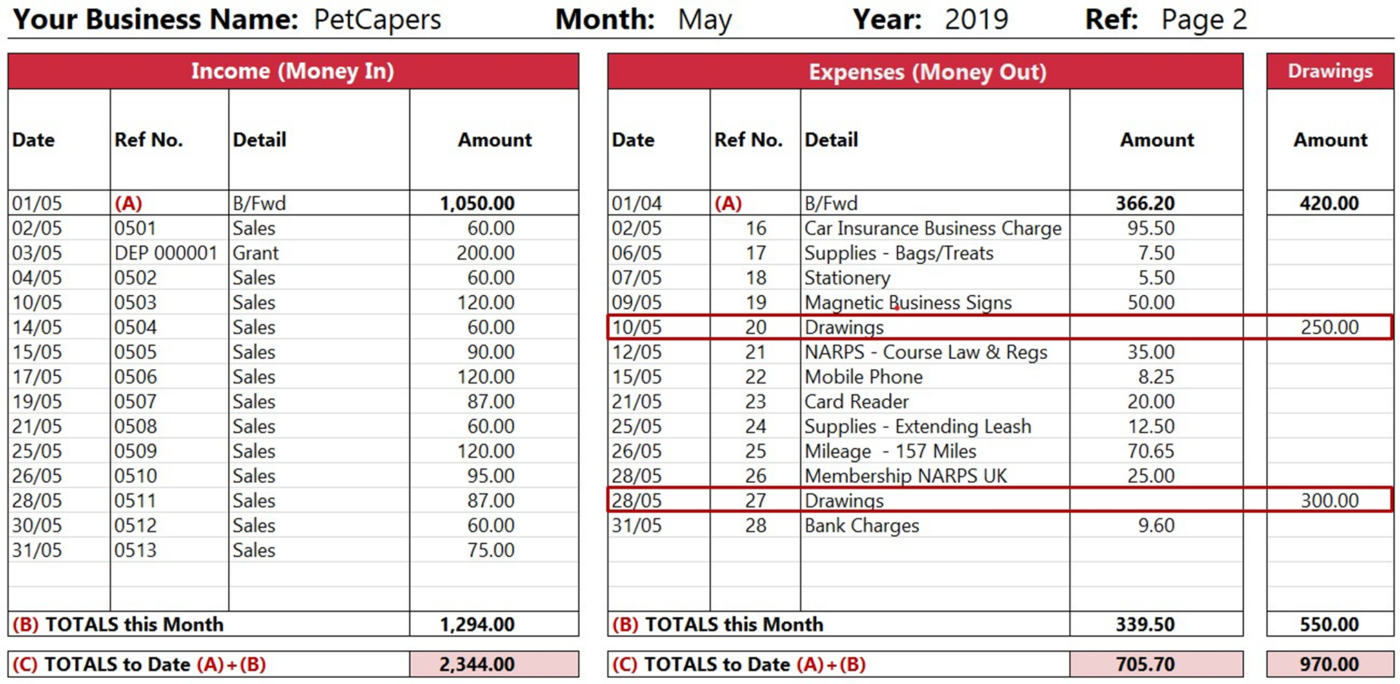The height and width of the screenshot is (684, 1400).
Task: Select the red Drawings column header
Action: [1329, 71]
